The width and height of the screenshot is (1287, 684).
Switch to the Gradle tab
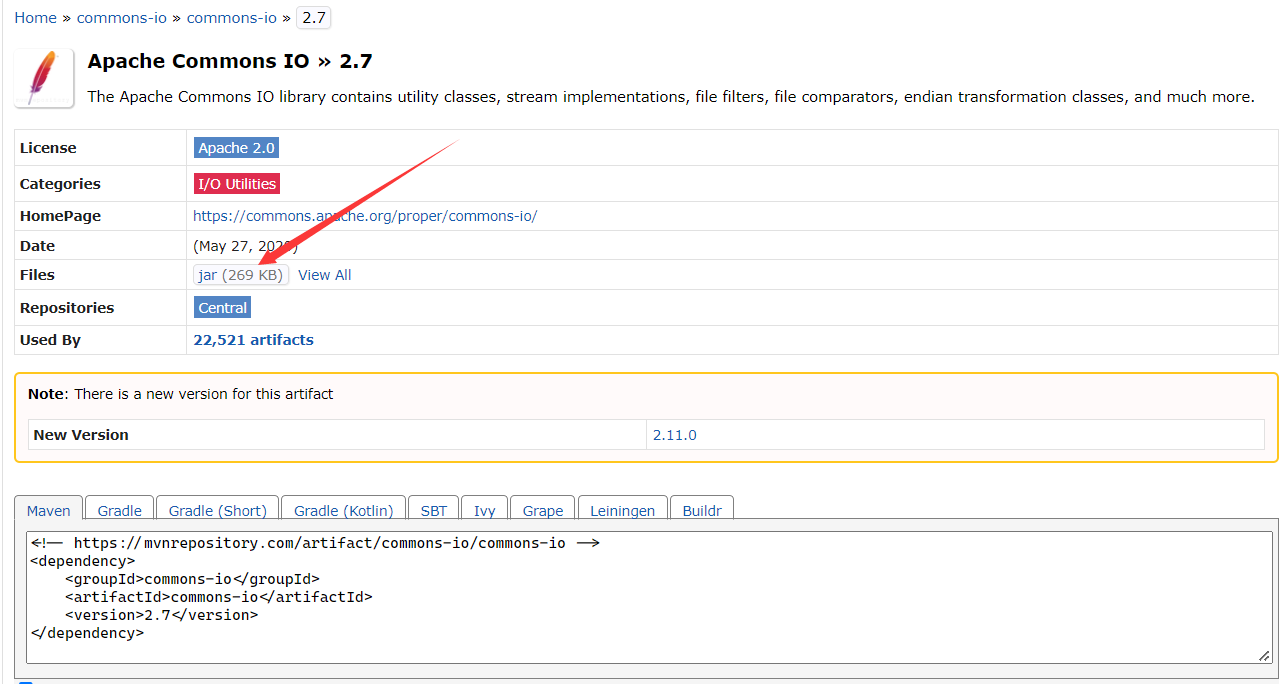coord(120,510)
